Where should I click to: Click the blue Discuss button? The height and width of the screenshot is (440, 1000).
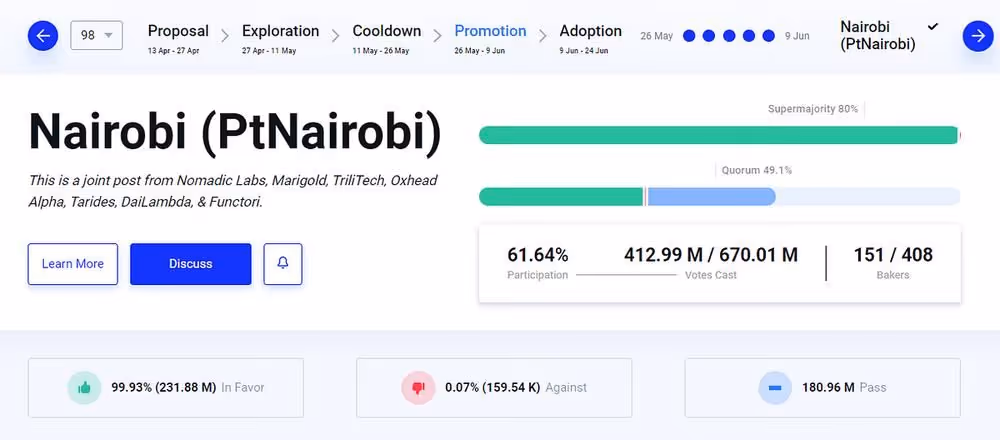190,264
